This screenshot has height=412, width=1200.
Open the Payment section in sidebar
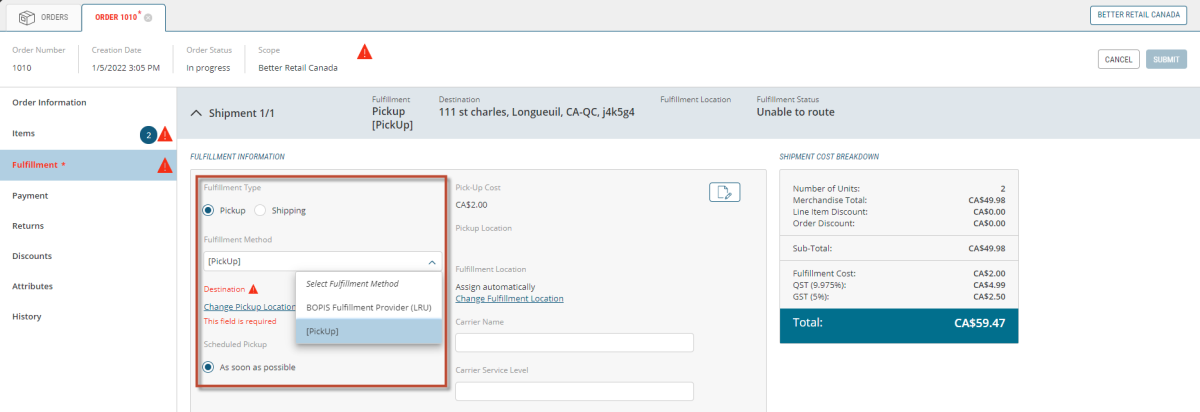click(30, 196)
